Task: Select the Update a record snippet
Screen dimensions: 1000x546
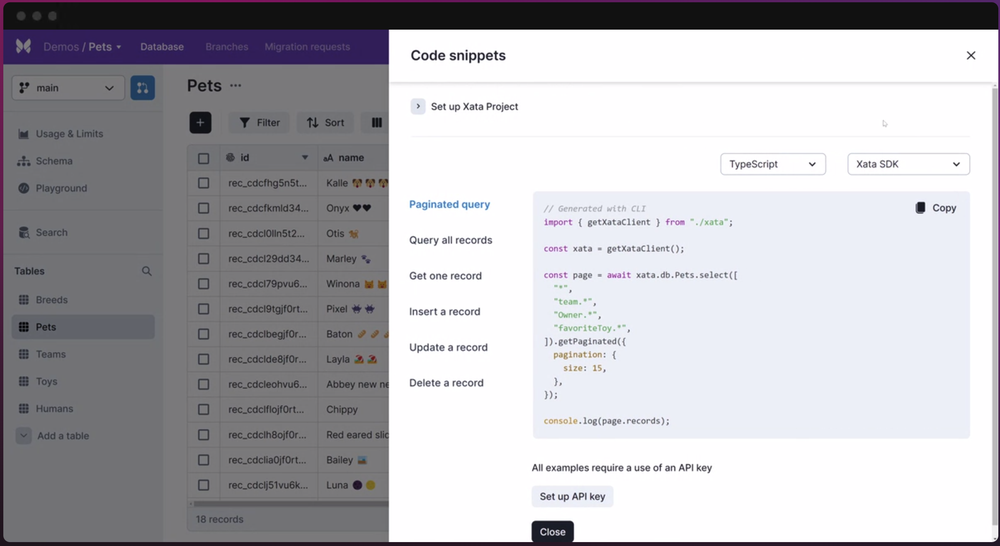Action: (x=448, y=347)
